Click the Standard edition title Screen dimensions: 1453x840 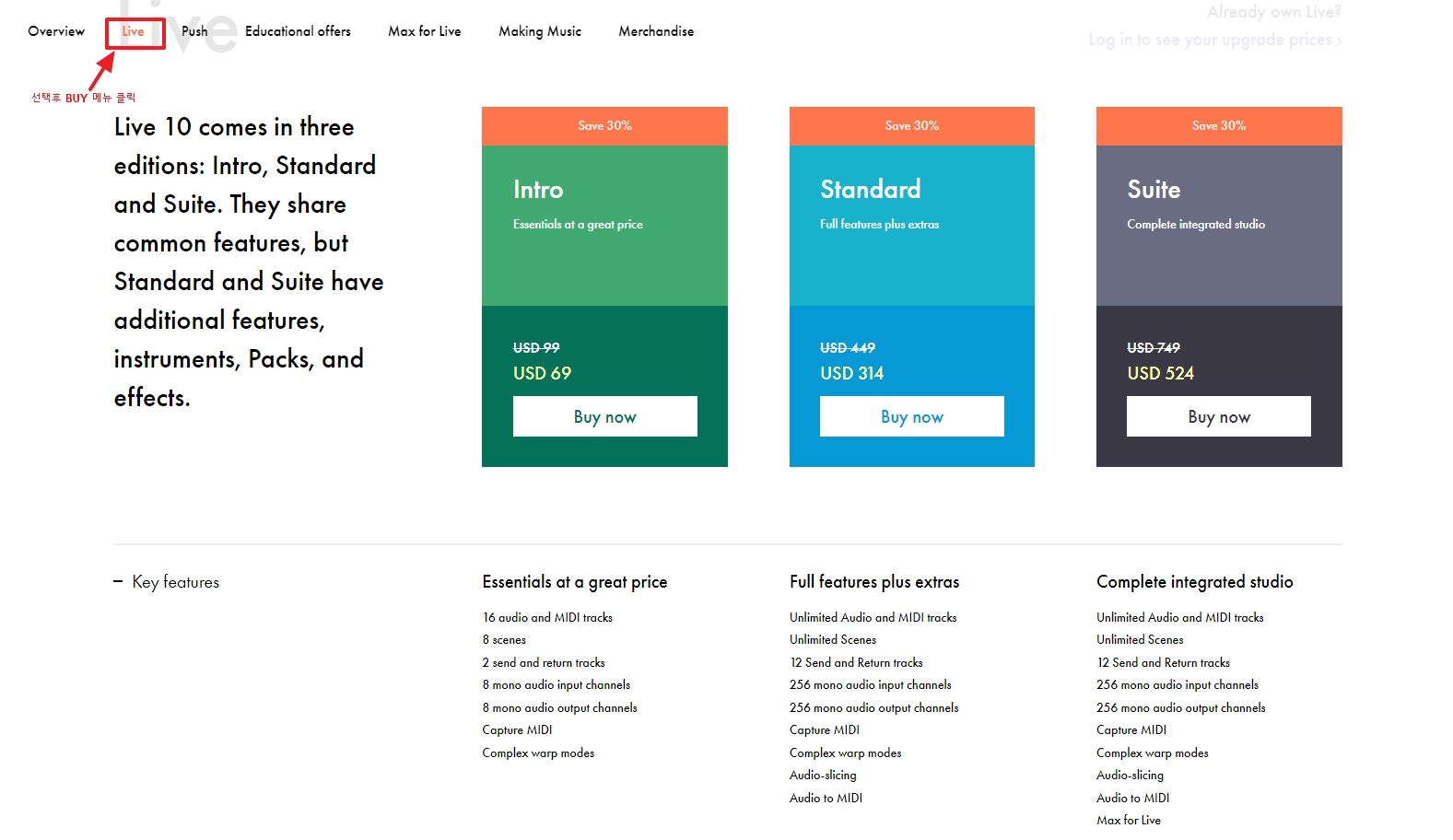pos(871,190)
